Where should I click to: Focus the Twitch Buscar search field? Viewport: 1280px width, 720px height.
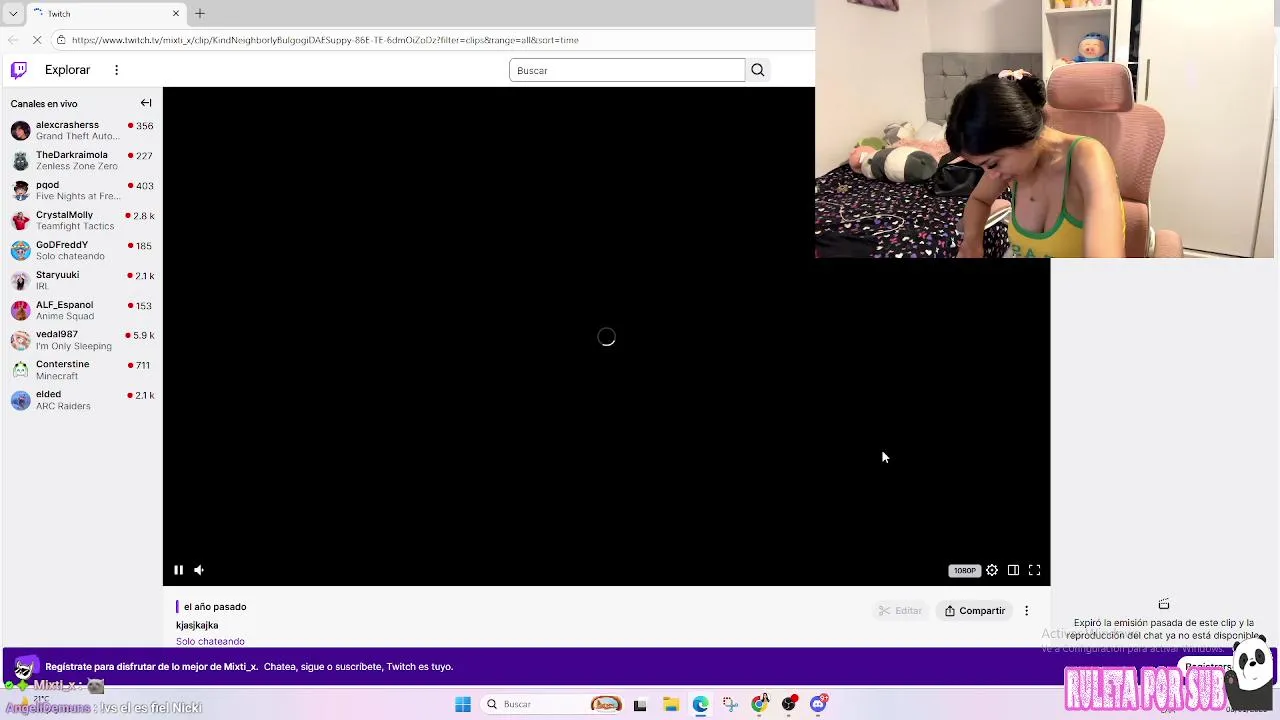[x=627, y=70]
